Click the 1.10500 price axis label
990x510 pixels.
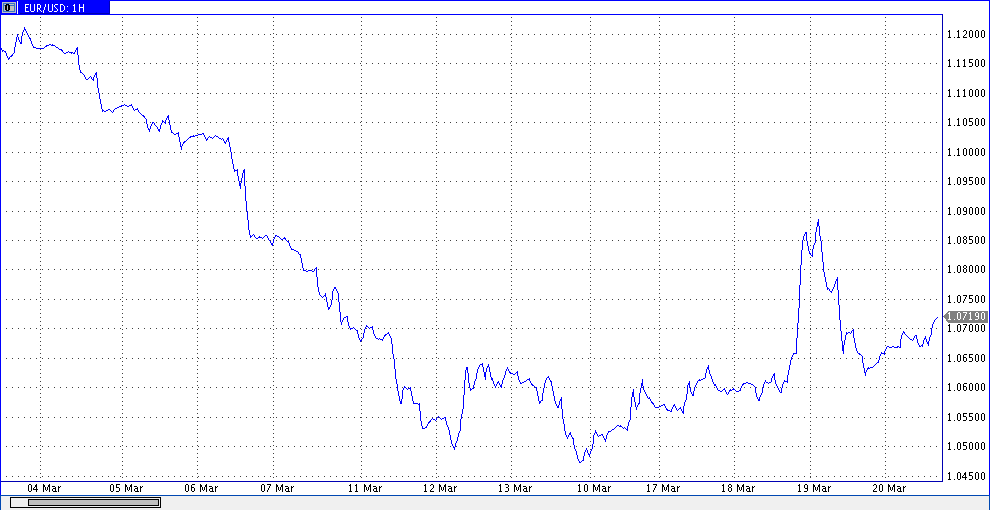(x=966, y=122)
